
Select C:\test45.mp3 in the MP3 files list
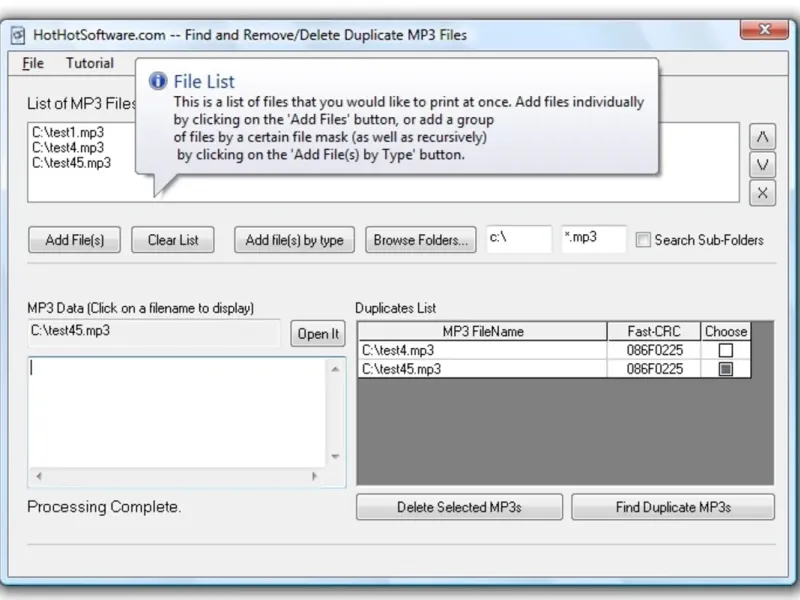pyautogui.click(x=71, y=163)
